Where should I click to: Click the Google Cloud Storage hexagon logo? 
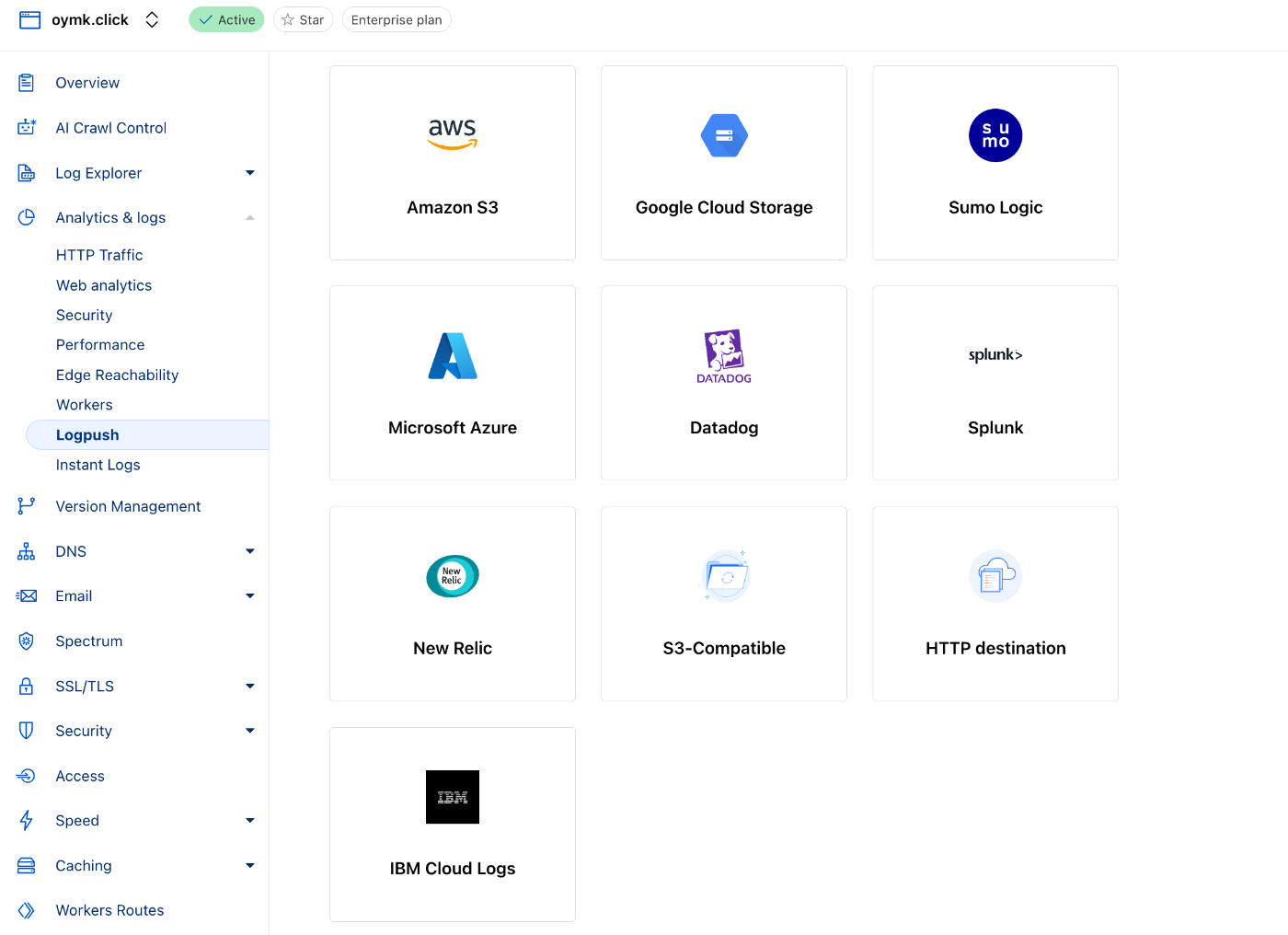(x=724, y=135)
